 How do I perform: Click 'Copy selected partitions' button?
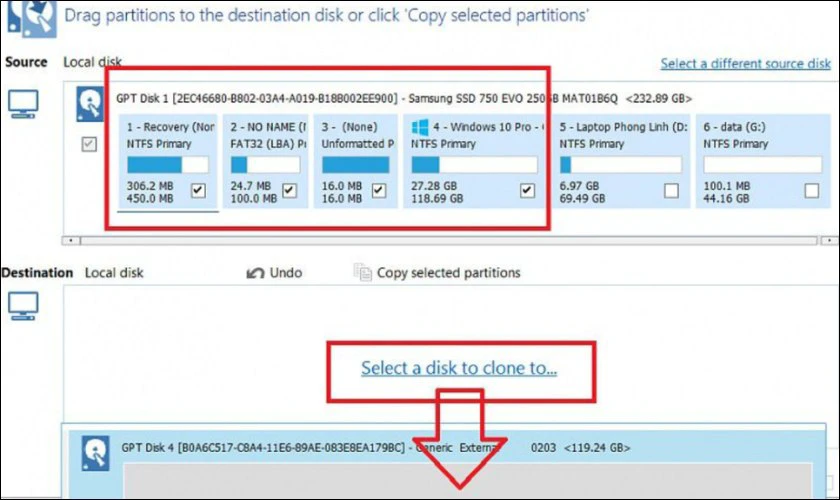[x=437, y=273]
